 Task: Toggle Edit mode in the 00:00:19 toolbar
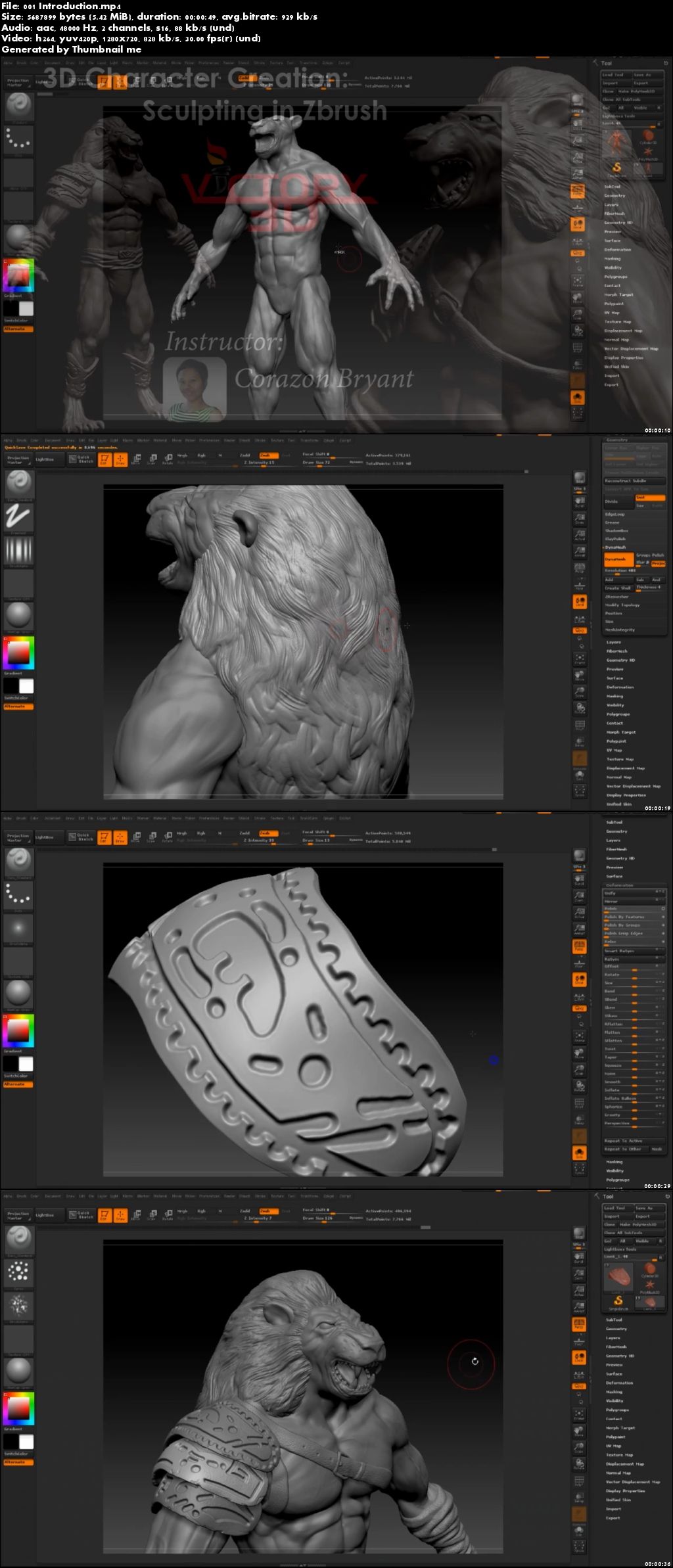[104, 459]
